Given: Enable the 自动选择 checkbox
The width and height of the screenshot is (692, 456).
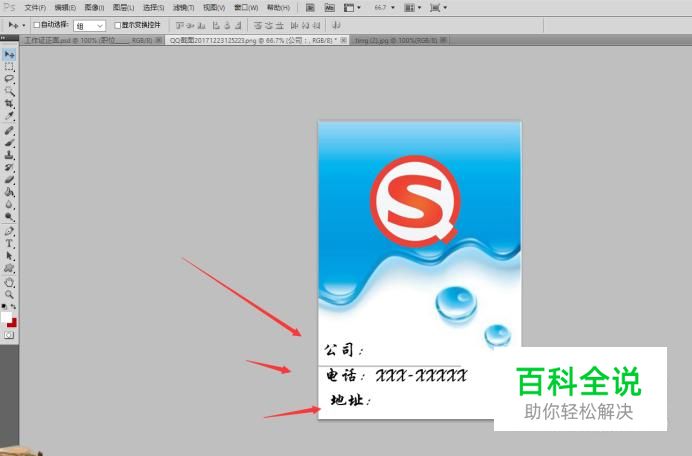Looking at the screenshot, I should pos(37,25).
